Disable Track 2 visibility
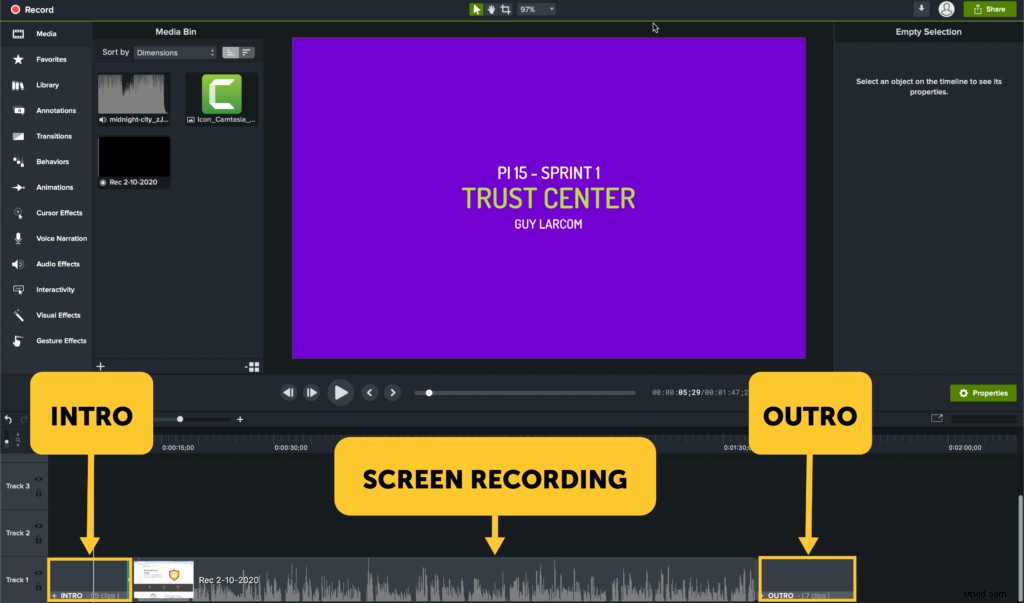1024x603 pixels. 38,527
